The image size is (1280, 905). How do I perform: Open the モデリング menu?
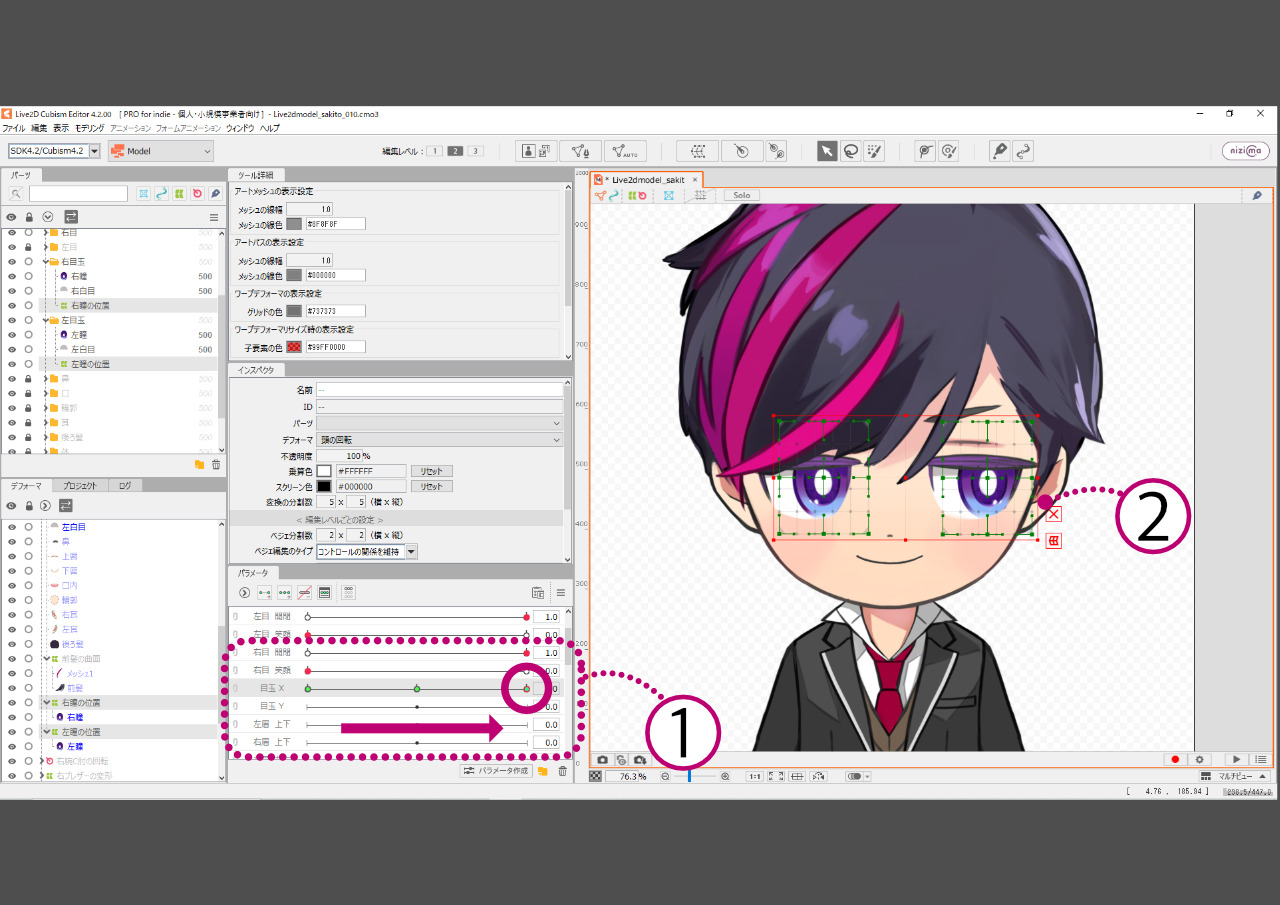click(89, 129)
